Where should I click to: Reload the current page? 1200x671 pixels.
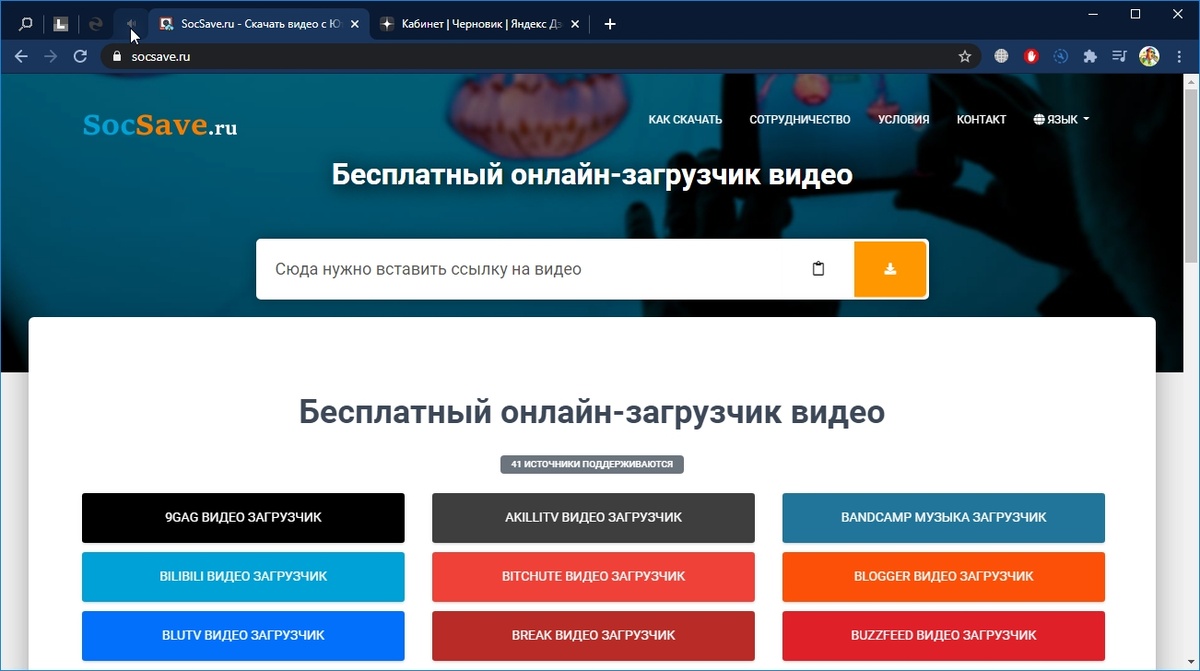[x=81, y=57]
